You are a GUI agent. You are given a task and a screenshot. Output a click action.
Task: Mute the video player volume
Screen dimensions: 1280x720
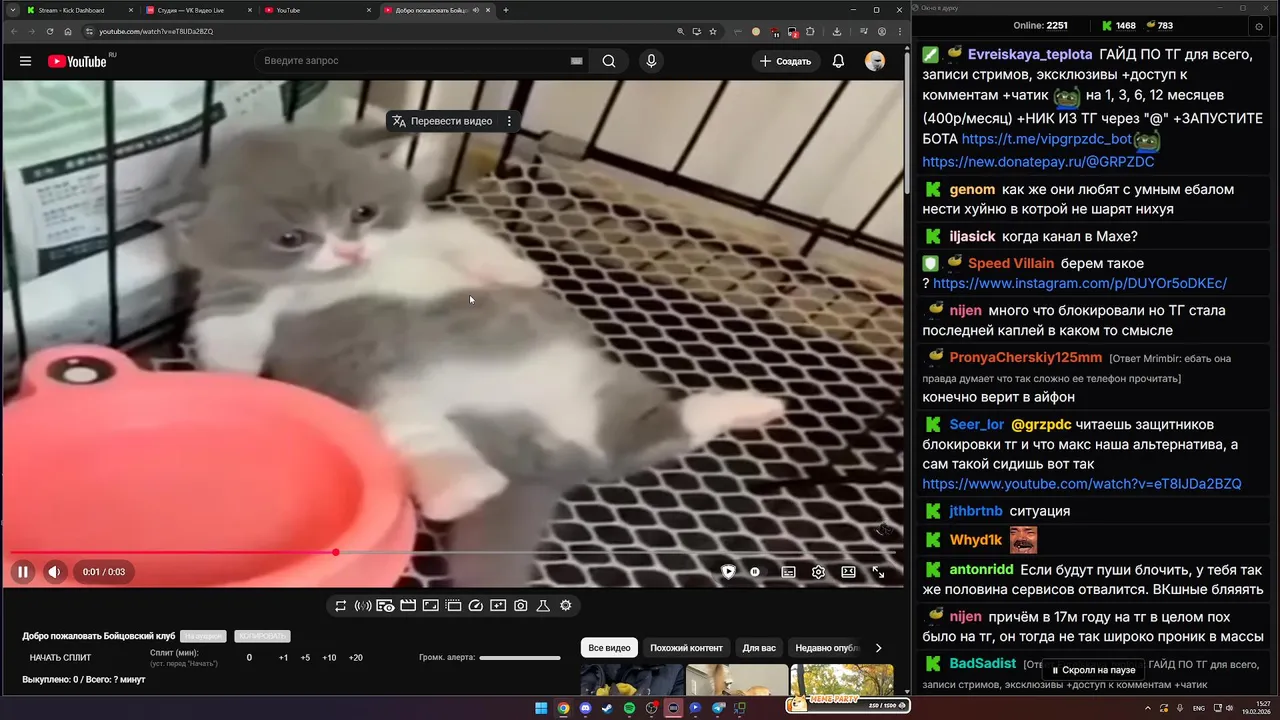click(54, 572)
